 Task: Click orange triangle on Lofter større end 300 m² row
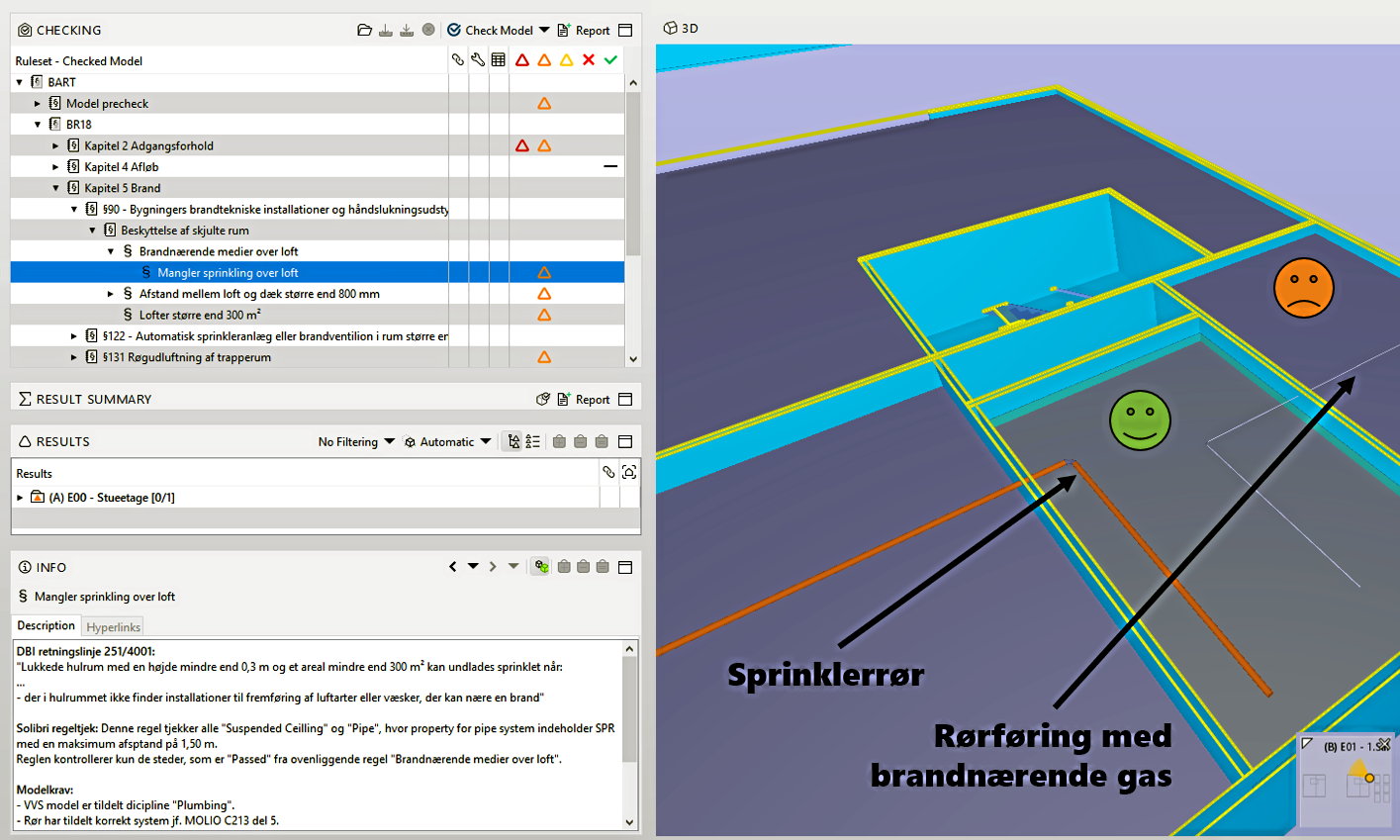click(544, 315)
